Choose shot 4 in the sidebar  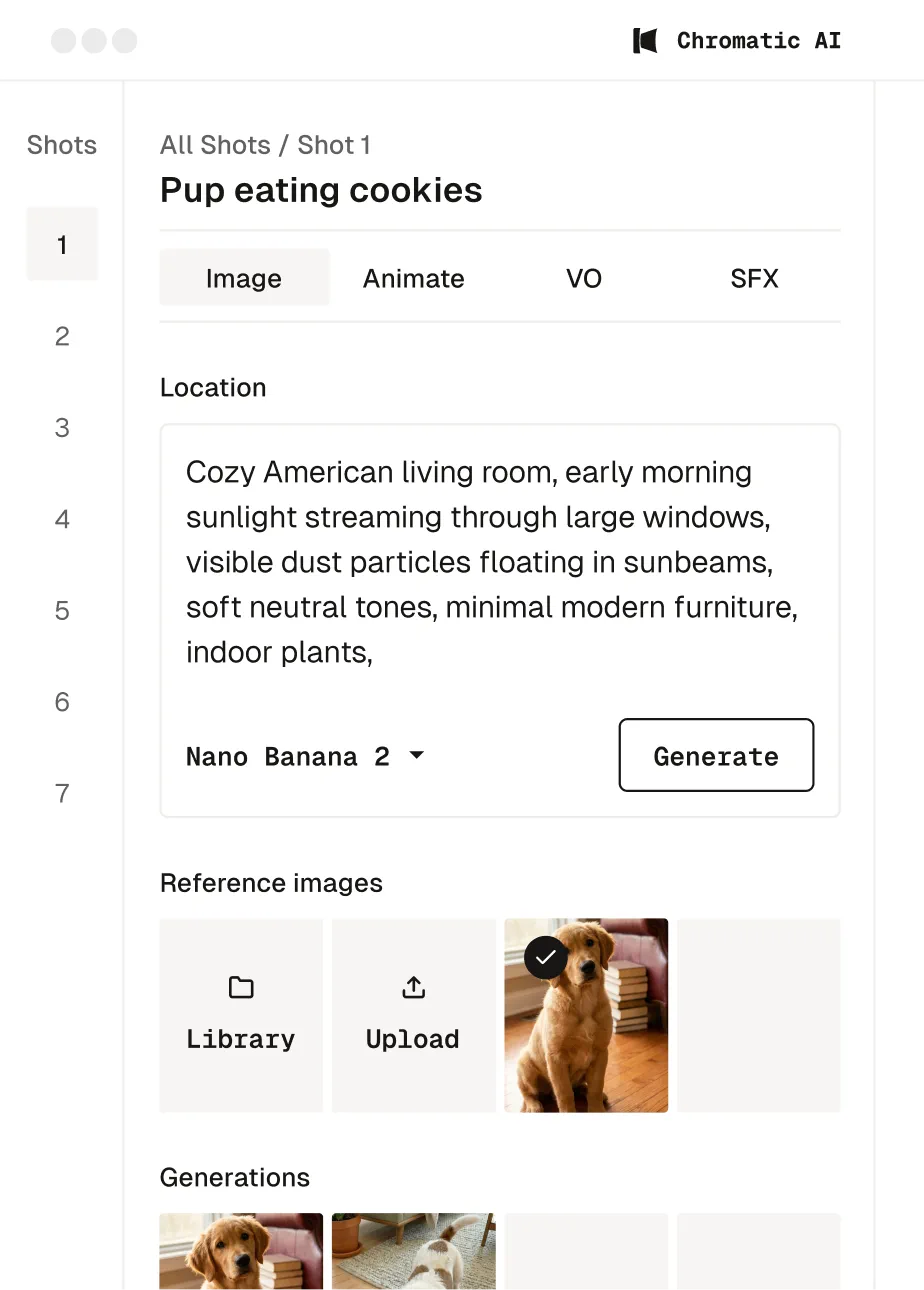pyautogui.click(x=62, y=519)
